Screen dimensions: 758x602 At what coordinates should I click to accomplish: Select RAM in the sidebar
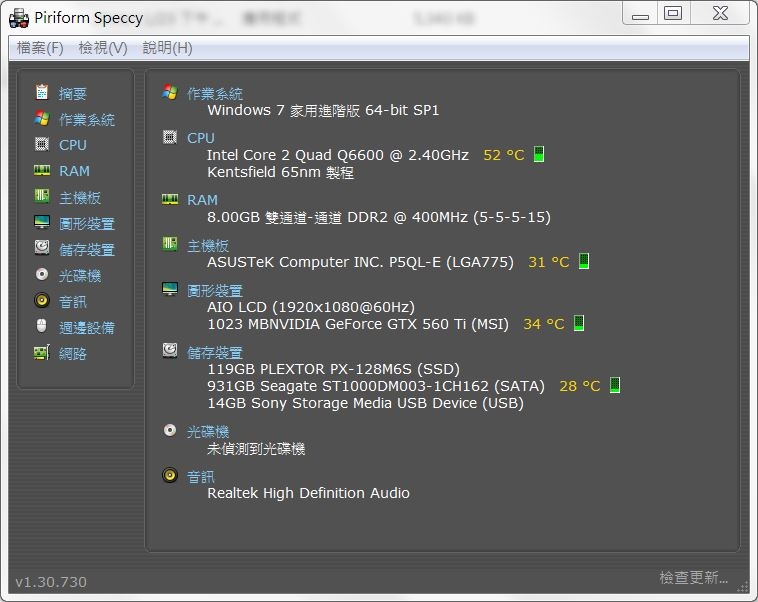pos(74,171)
